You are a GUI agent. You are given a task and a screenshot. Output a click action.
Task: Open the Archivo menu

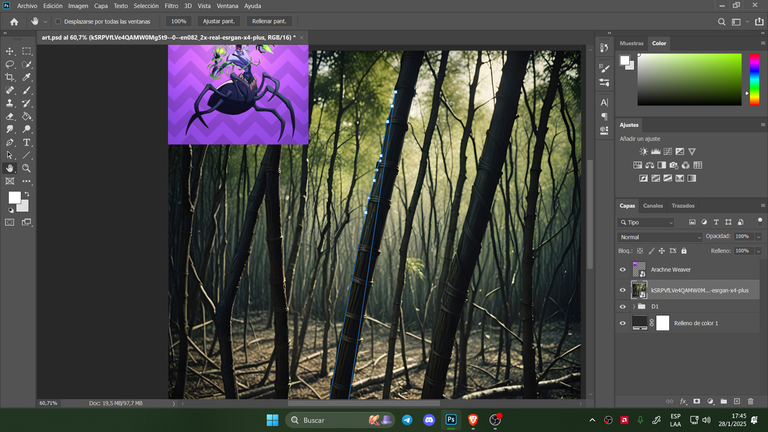pyautogui.click(x=27, y=6)
